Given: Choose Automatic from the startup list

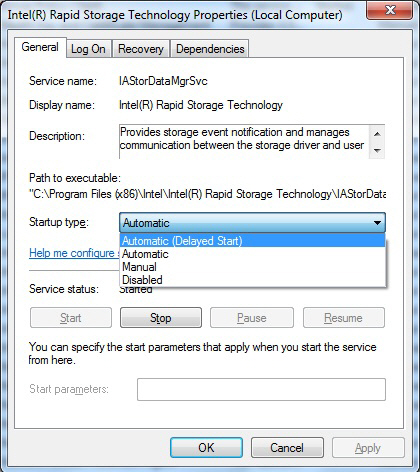Looking at the screenshot, I should coord(252,254).
